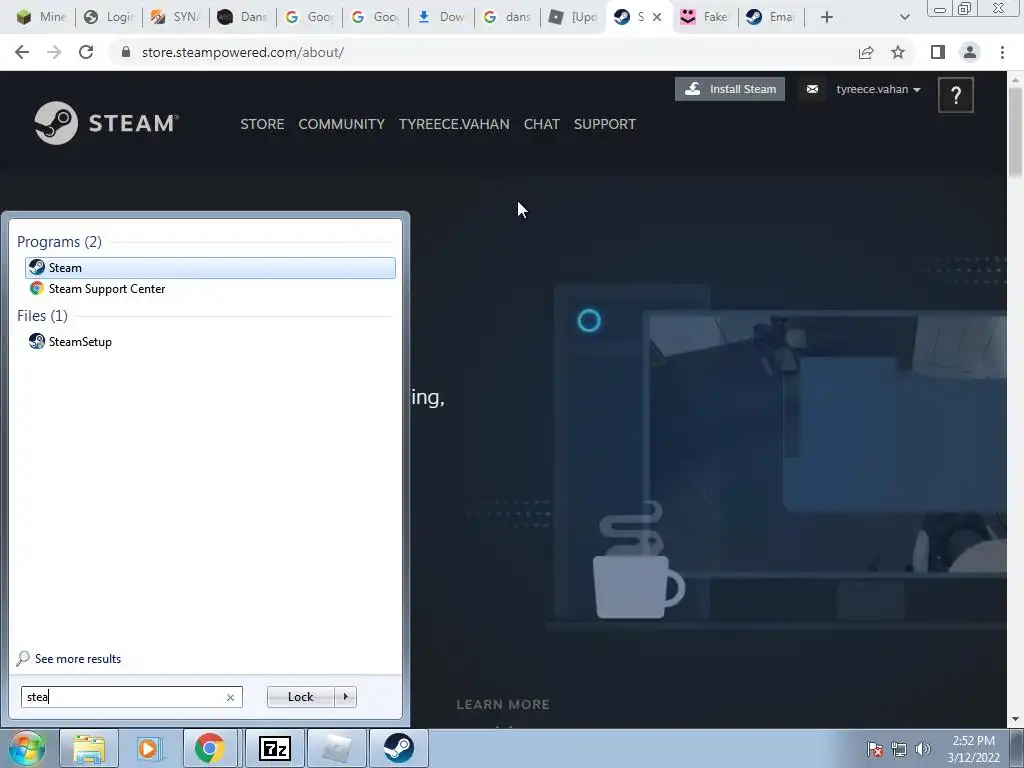Viewport: 1024px width, 768px height.
Task: Click the taskbar clock showing 2:52 PM
Action: click(x=974, y=749)
